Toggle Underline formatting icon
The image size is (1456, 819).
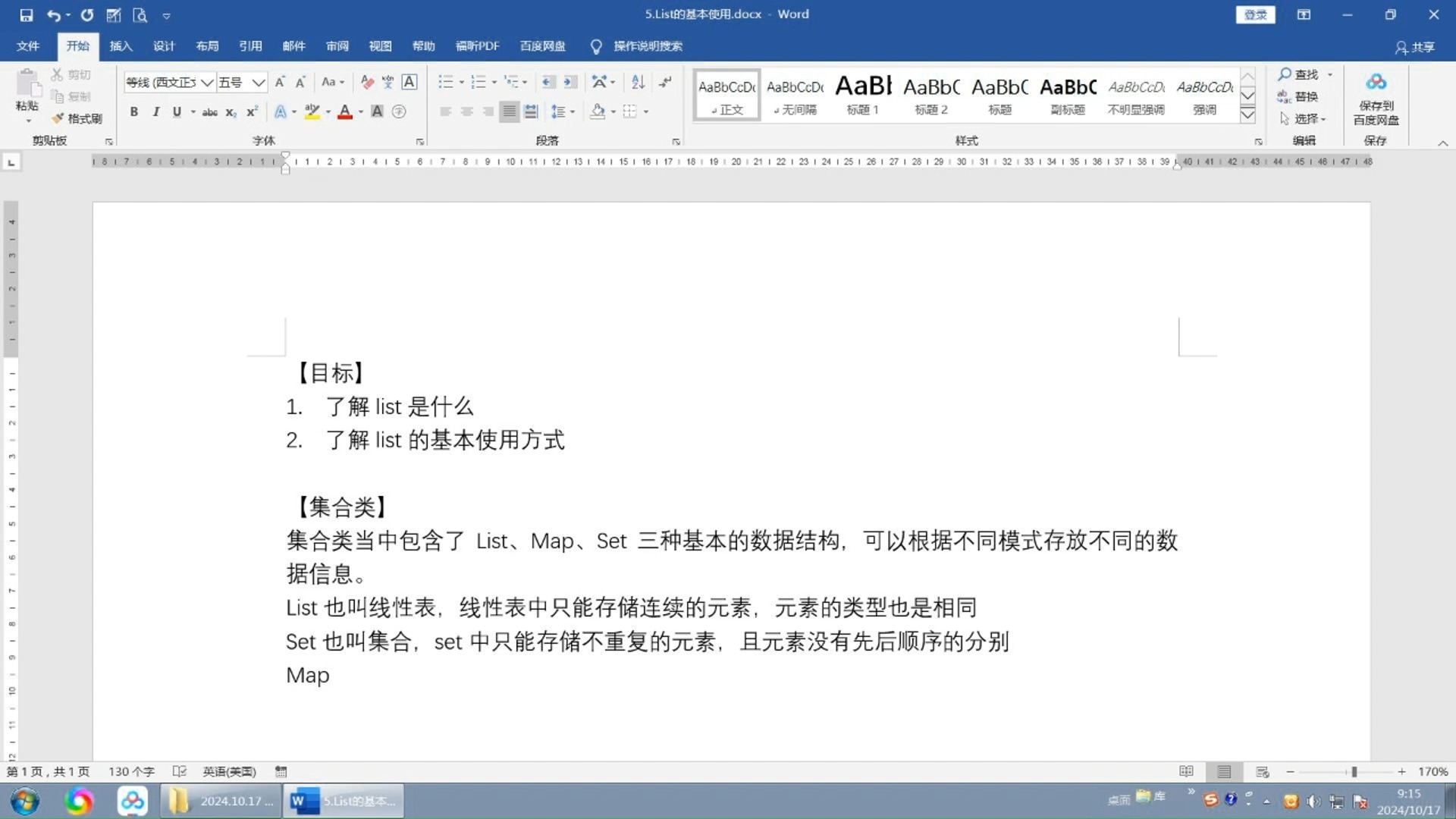175,111
